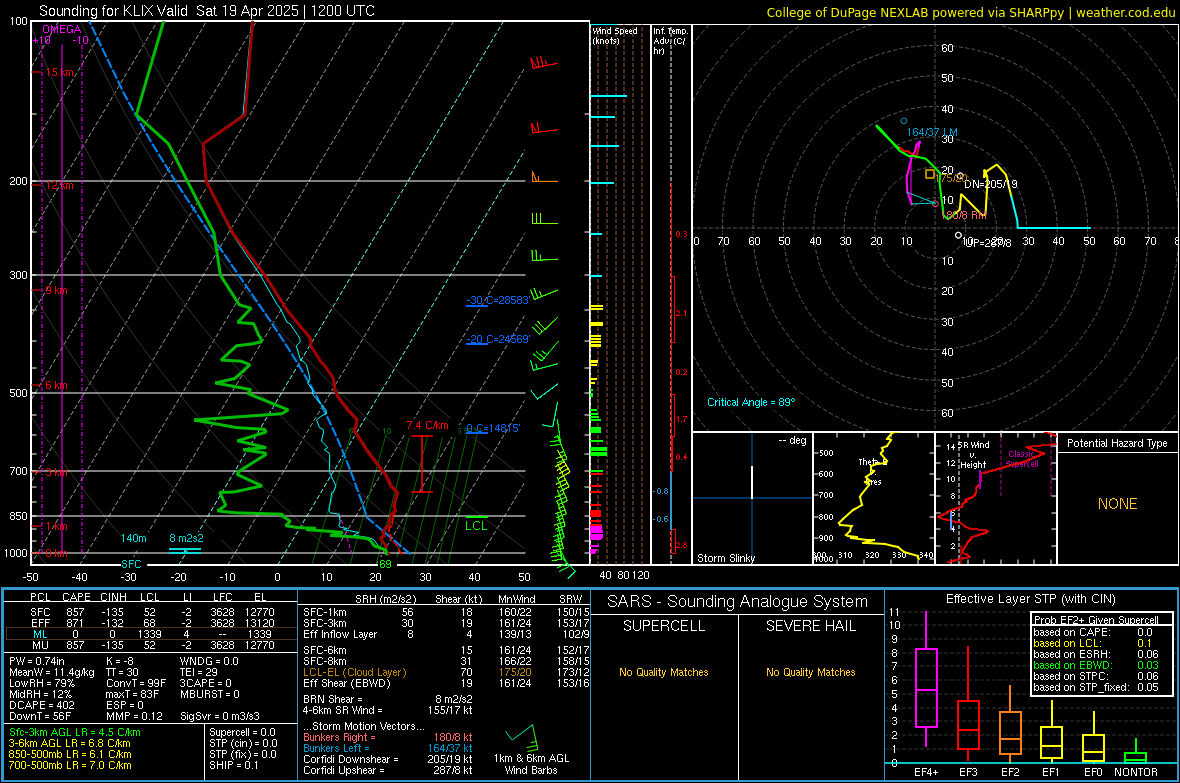The image size is (1180, 783).
Task: Click the 'DN=205/19' hodograph label
Action: coord(990,184)
